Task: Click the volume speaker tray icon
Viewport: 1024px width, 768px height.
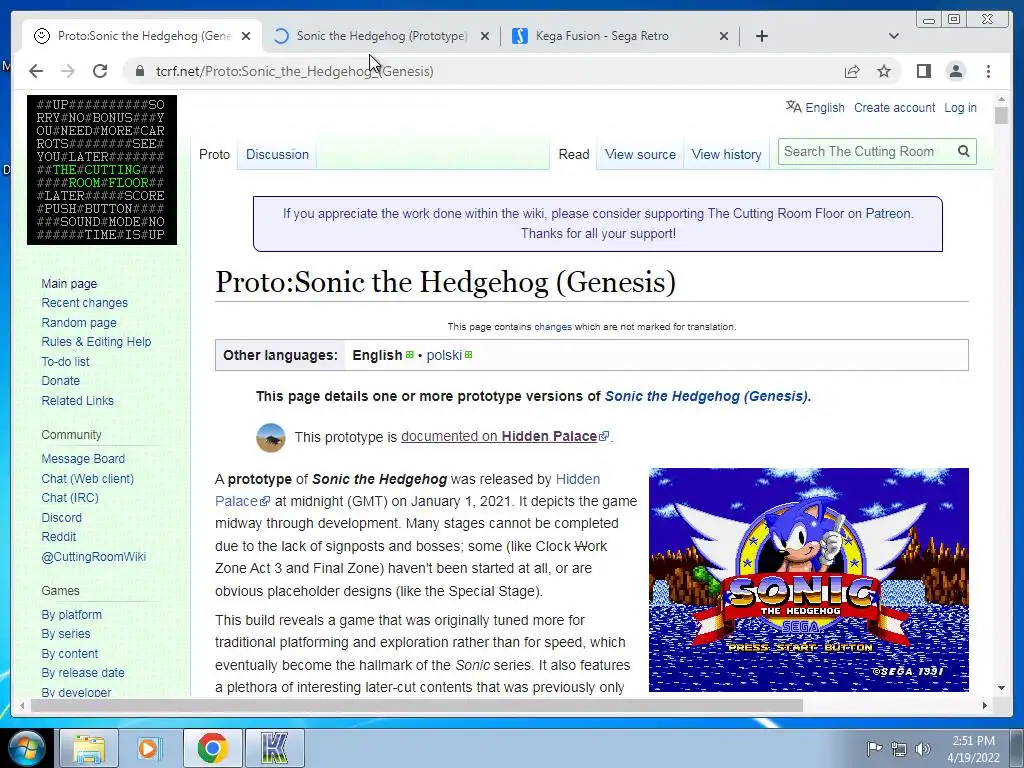Action: [922, 749]
